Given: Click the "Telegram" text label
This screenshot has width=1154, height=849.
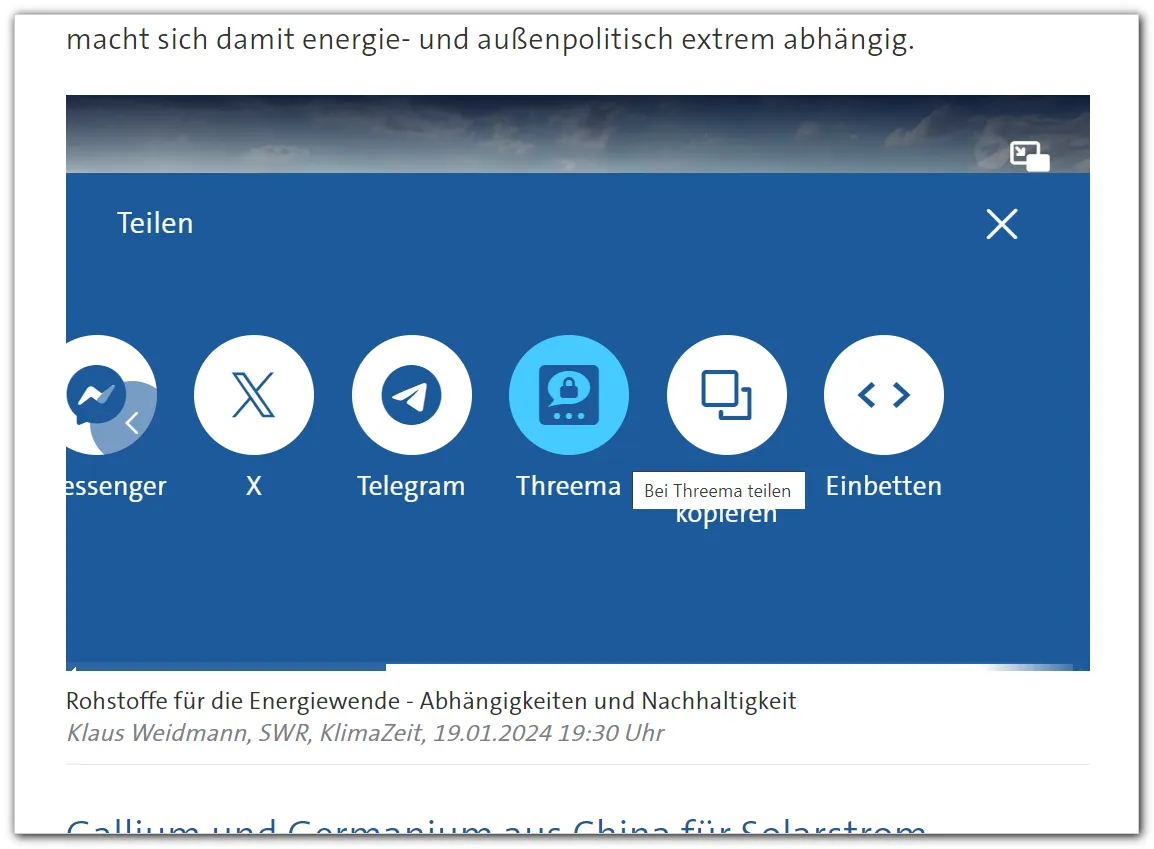Looking at the screenshot, I should (x=411, y=487).
